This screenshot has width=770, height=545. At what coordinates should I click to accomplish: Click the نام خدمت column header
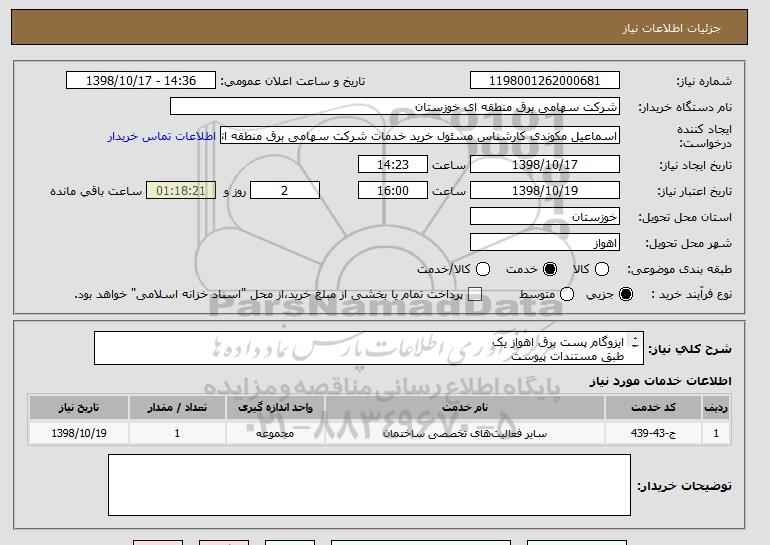(465, 408)
